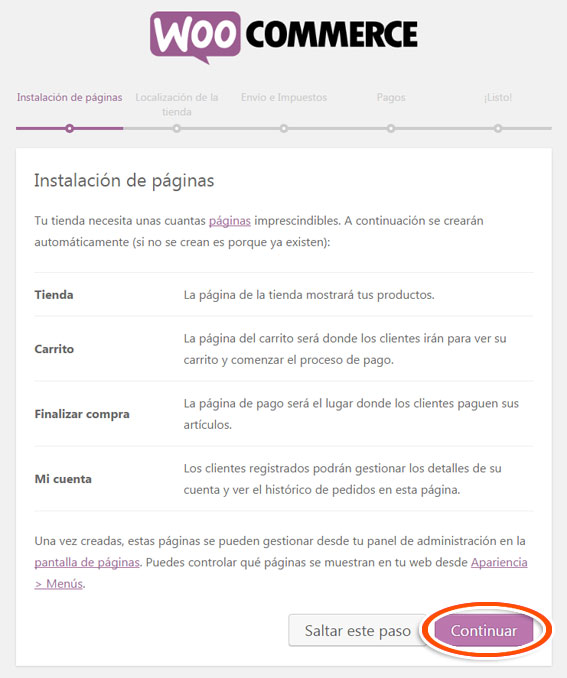Click description beginning 'La página de pago será'
Image resolution: width=567 pixels, height=678 pixels.
click(x=351, y=414)
